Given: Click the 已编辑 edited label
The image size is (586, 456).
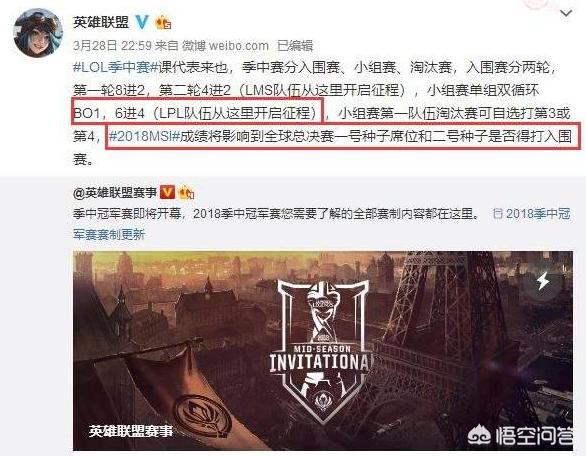Looking at the screenshot, I should click(294, 46).
